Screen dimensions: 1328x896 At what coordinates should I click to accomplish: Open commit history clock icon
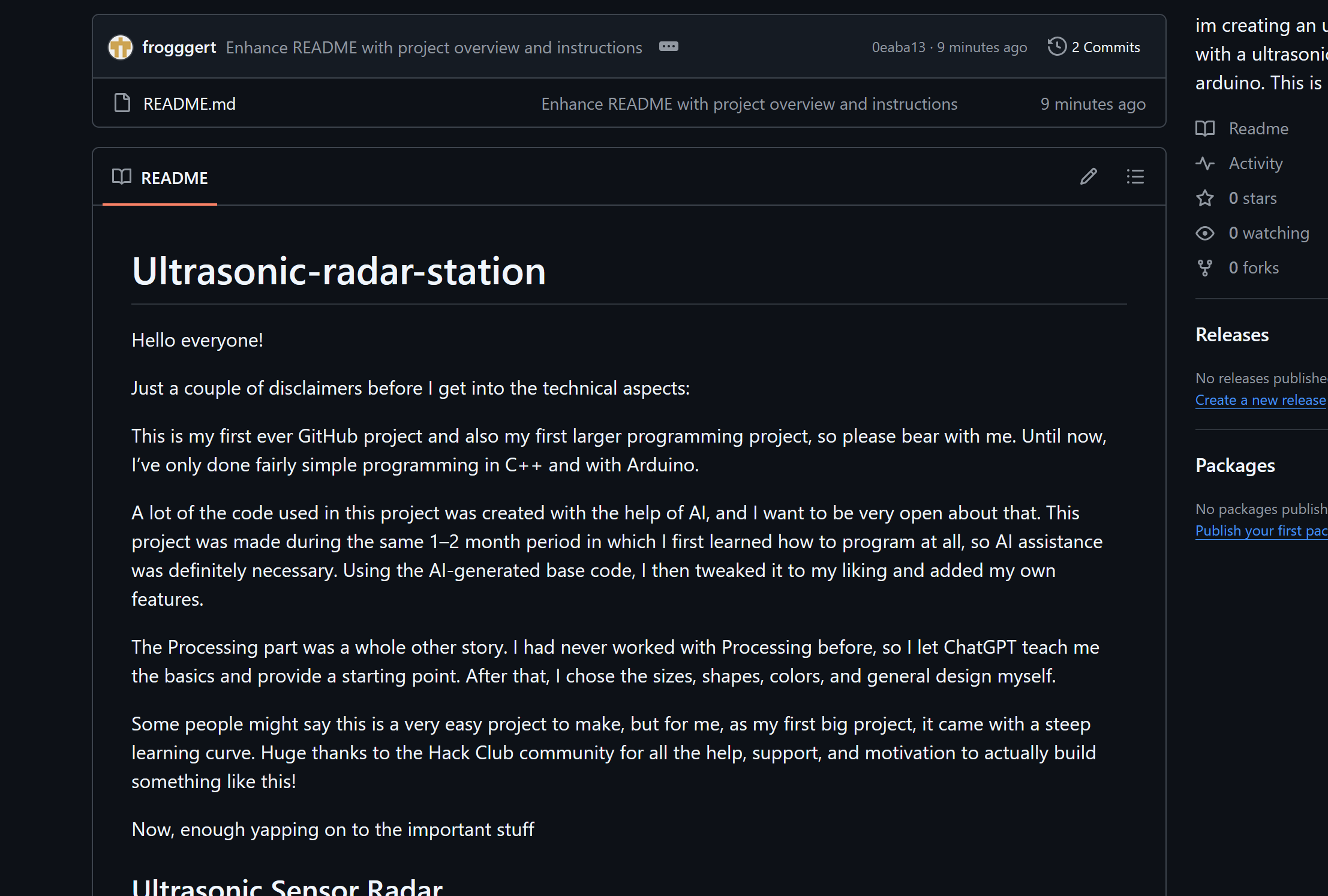(x=1057, y=47)
